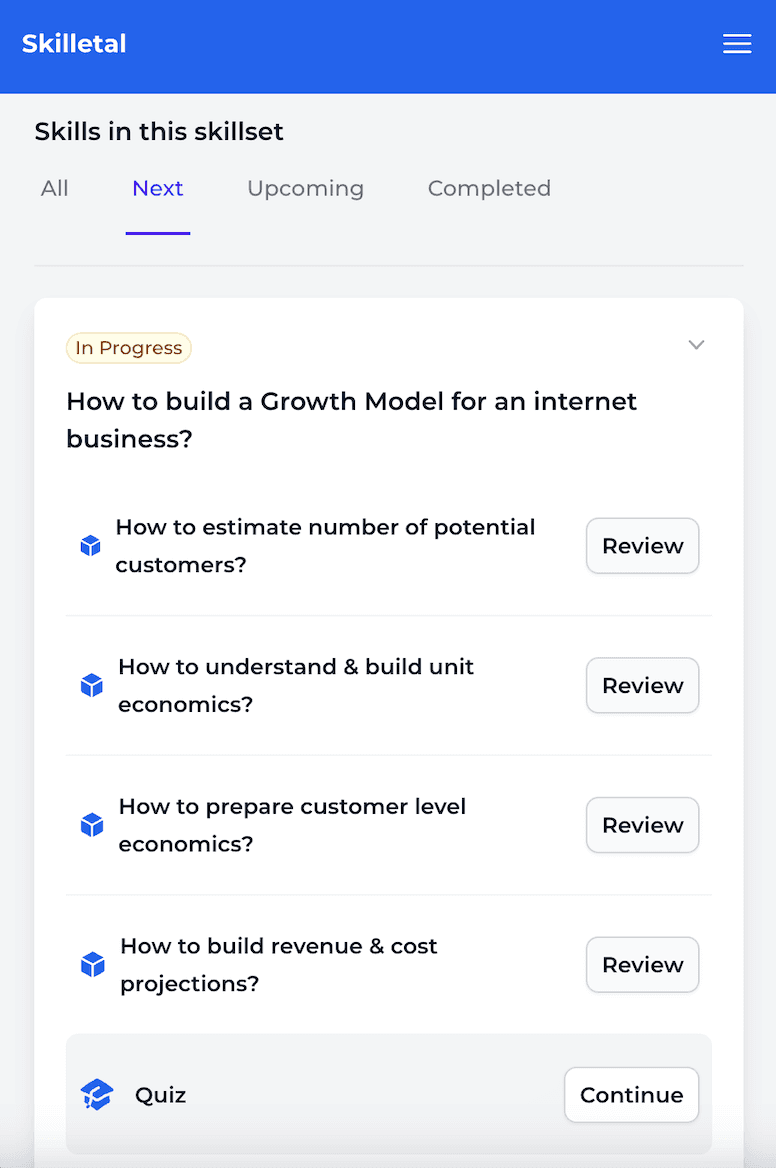Collapse the Growth Model skill chevron
Image resolution: width=776 pixels, height=1168 pixels.
coord(697,345)
